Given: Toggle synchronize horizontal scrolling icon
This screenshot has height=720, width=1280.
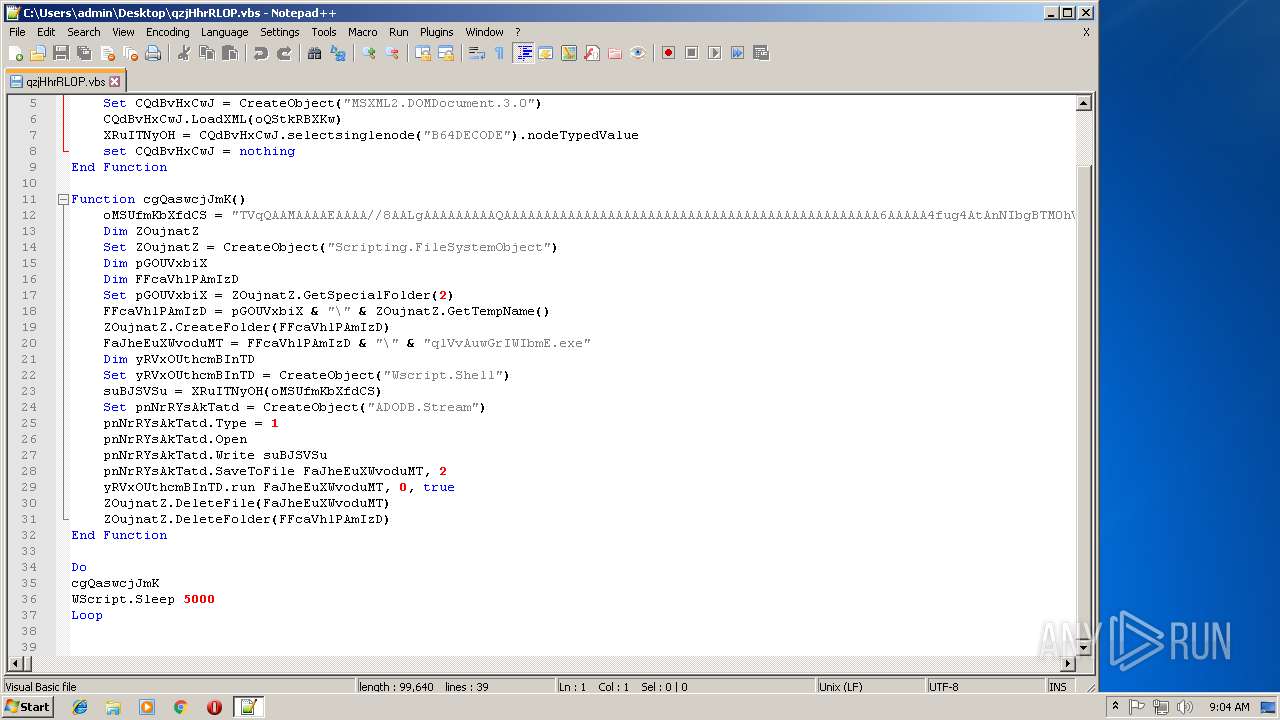Looking at the screenshot, I should [x=445, y=53].
